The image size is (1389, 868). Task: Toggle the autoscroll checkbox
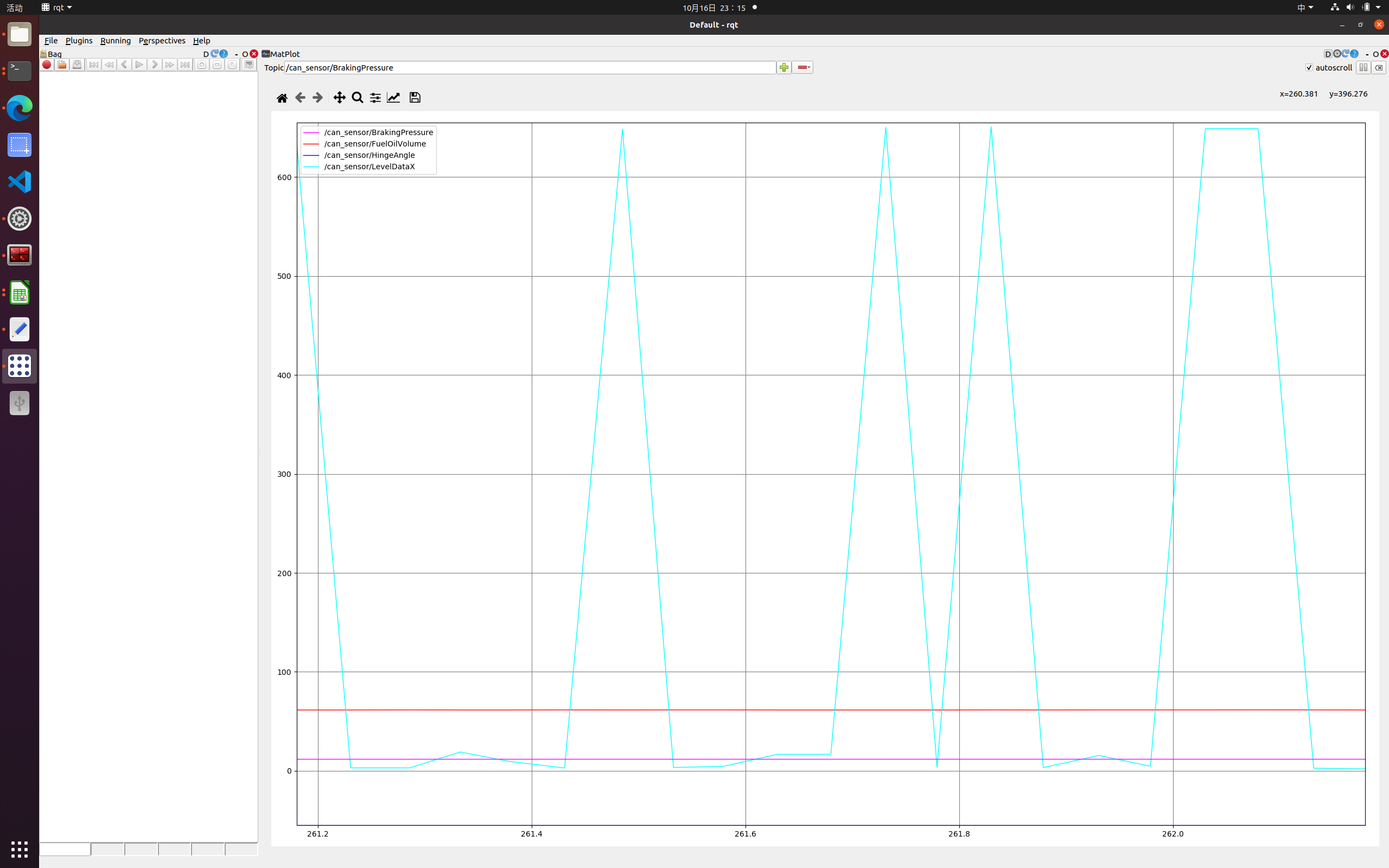[1309, 68]
